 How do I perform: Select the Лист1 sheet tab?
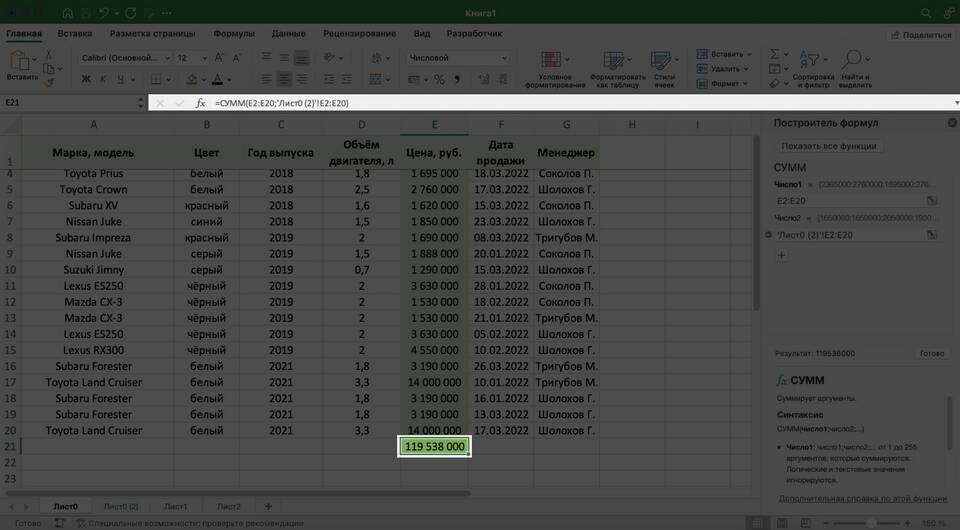(x=175, y=507)
